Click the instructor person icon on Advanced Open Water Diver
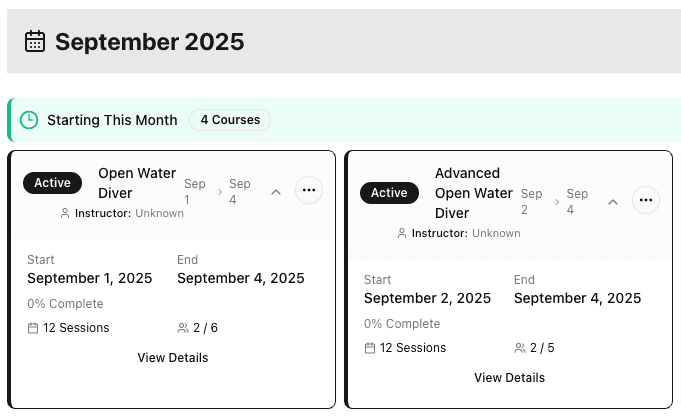 402,233
